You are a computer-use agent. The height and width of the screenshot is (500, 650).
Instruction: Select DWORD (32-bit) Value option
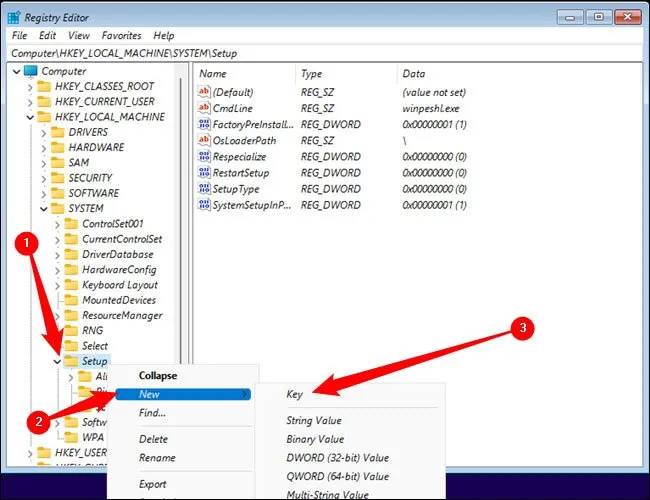click(336, 458)
